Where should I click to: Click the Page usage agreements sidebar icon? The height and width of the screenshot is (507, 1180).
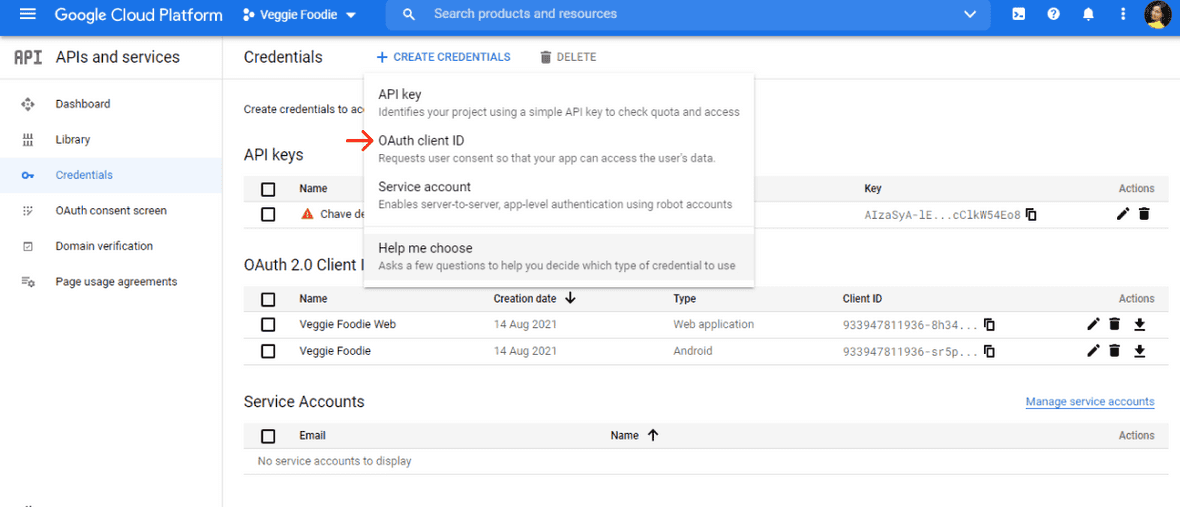[28, 281]
